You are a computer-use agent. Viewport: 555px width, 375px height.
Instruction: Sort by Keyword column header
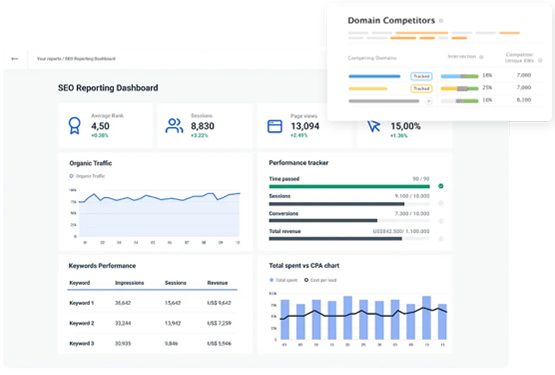[x=80, y=283]
